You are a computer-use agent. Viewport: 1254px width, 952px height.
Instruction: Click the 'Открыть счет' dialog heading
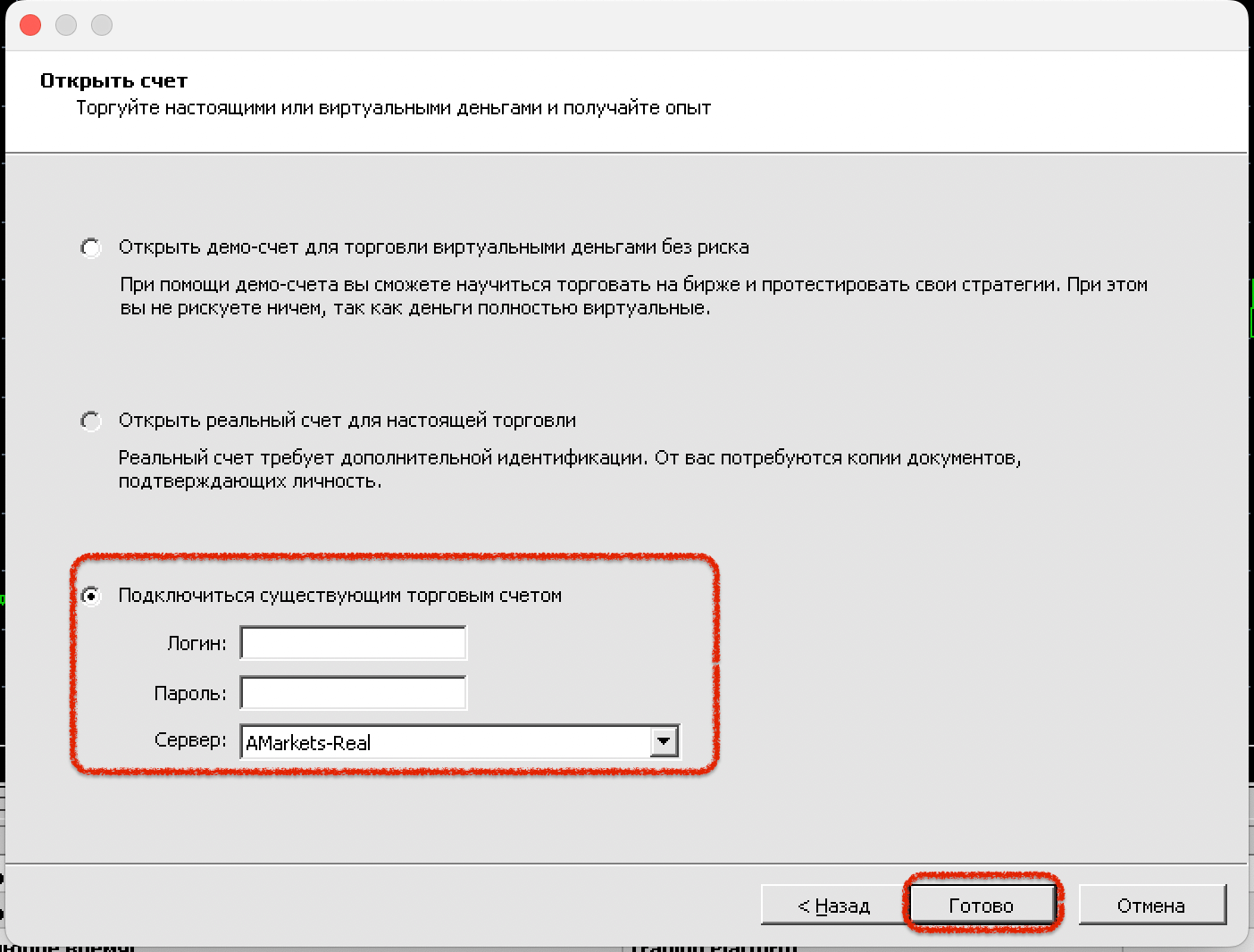[113, 80]
